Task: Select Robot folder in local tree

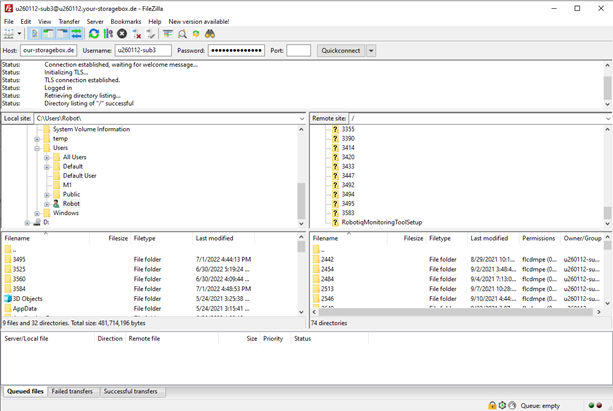Action: [x=71, y=204]
